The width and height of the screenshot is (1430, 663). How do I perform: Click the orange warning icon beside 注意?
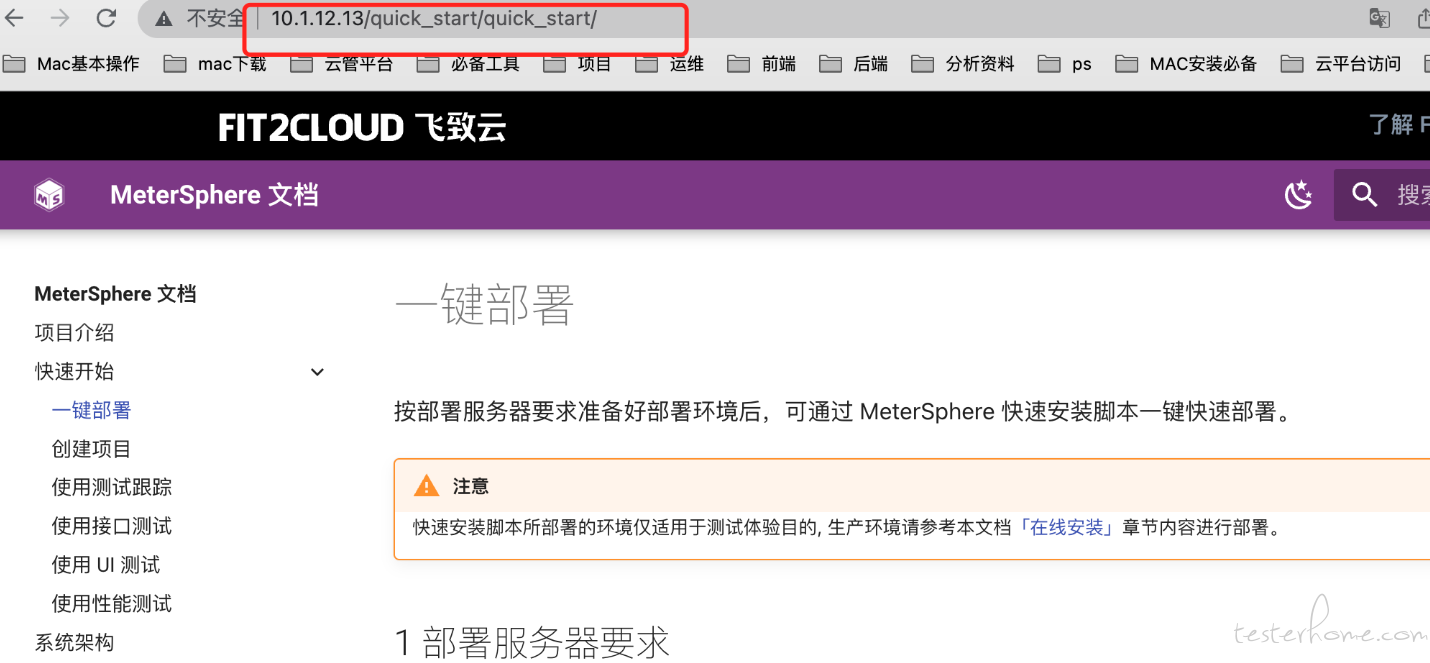point(426,486)
